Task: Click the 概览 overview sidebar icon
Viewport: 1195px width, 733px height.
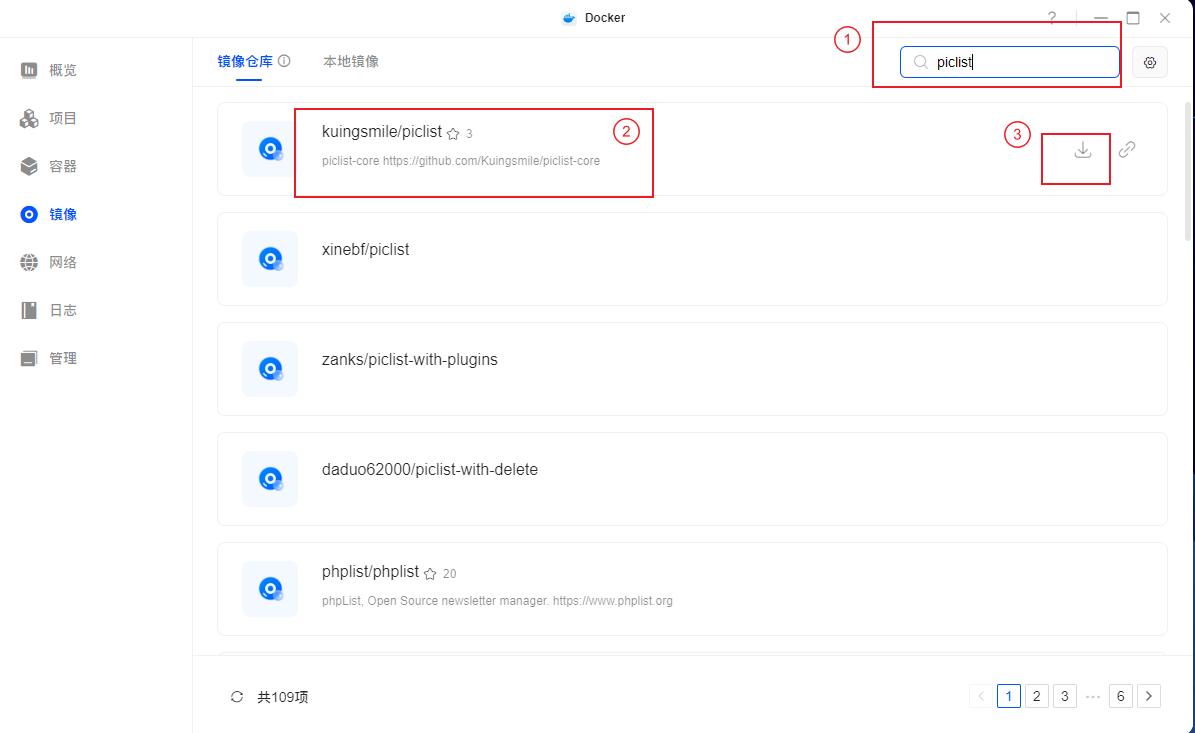Action: (x=29, y=70)
